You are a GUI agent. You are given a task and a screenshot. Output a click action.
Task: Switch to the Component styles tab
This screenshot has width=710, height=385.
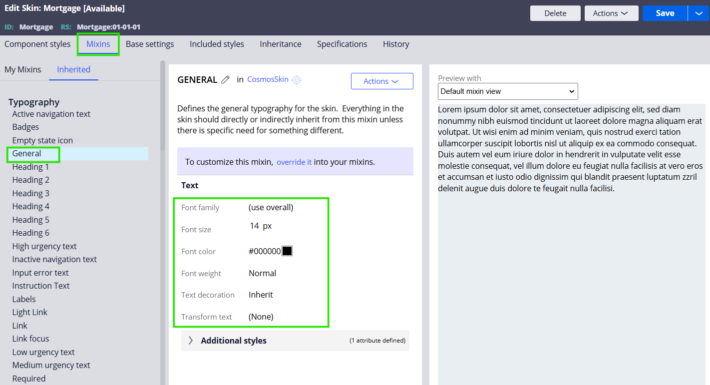pos(37,44)
